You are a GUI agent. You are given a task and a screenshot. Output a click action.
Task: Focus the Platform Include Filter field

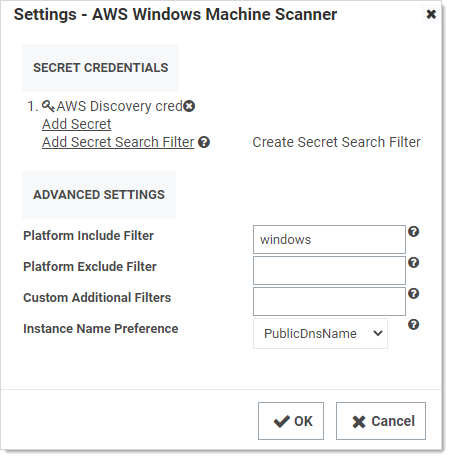click(x=329, y=239)
